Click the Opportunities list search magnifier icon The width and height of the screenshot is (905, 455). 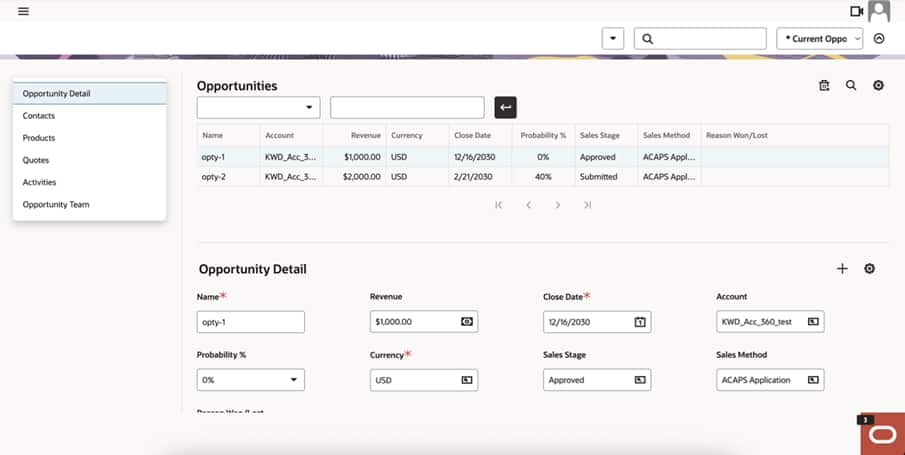pyautogui.click(x=851, y=85)
